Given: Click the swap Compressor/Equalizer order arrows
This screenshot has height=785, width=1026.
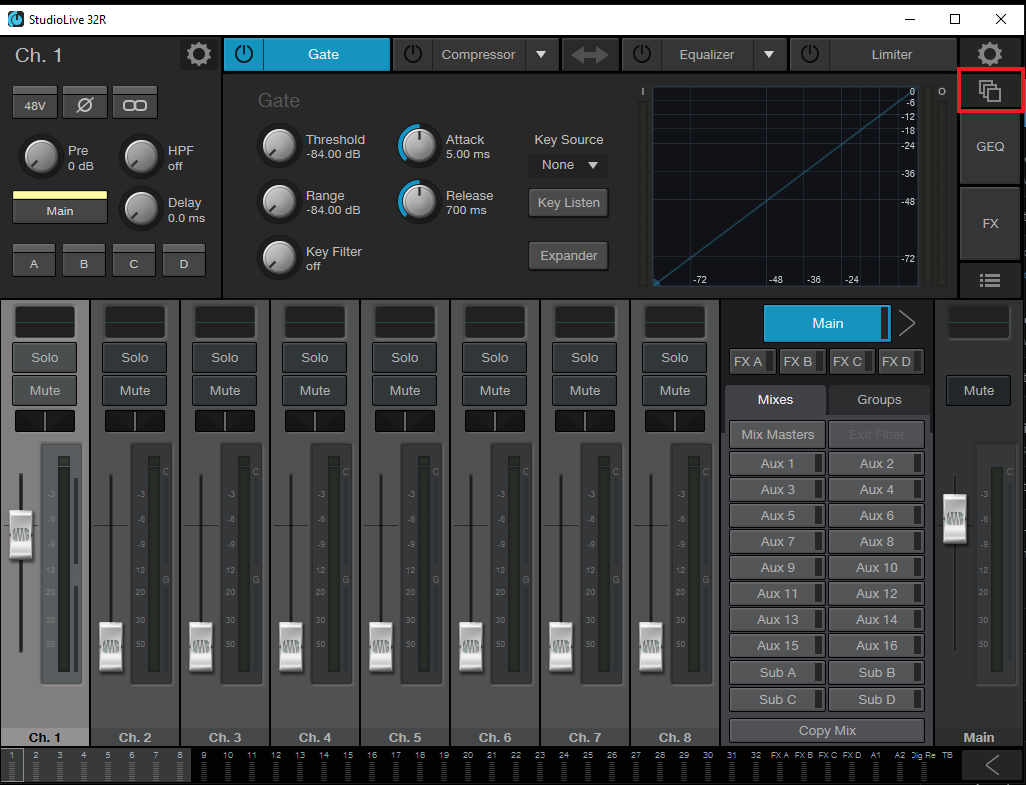Looking at the screenshot, I should [590, 55].
